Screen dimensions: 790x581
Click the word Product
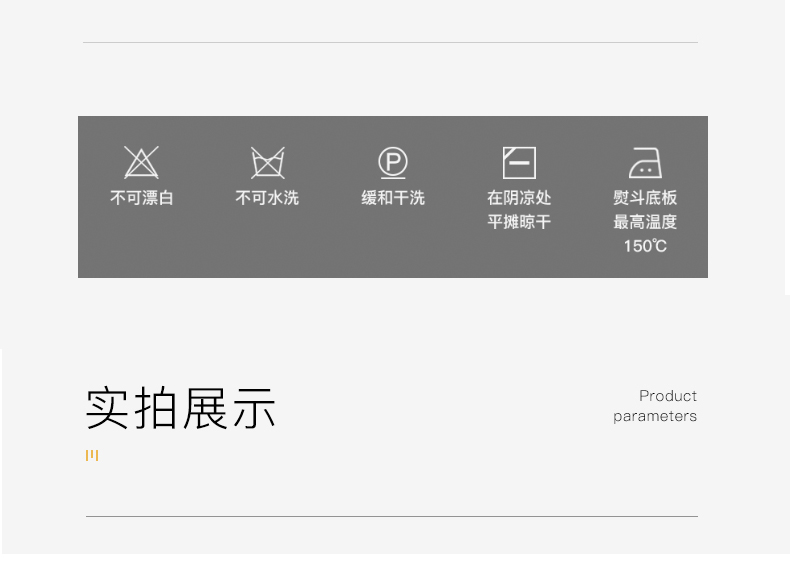[668, 396]
